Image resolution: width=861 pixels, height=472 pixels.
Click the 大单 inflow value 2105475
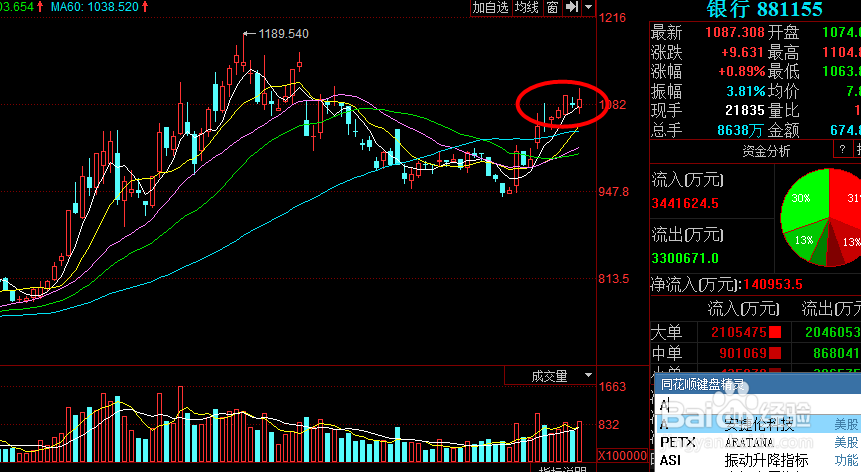[739, 333]
